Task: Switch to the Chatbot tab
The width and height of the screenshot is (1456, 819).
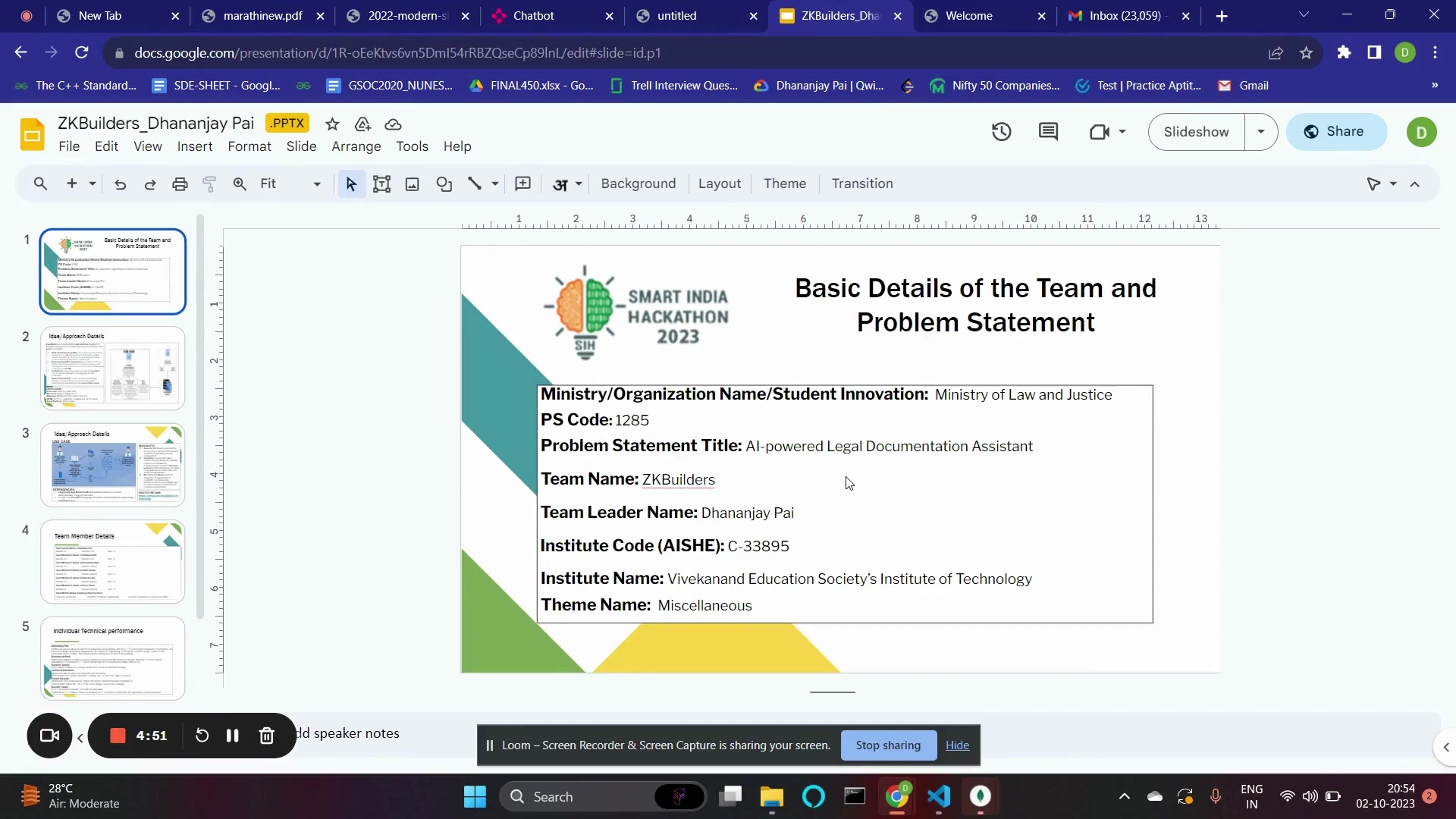Action: [552, 16]
